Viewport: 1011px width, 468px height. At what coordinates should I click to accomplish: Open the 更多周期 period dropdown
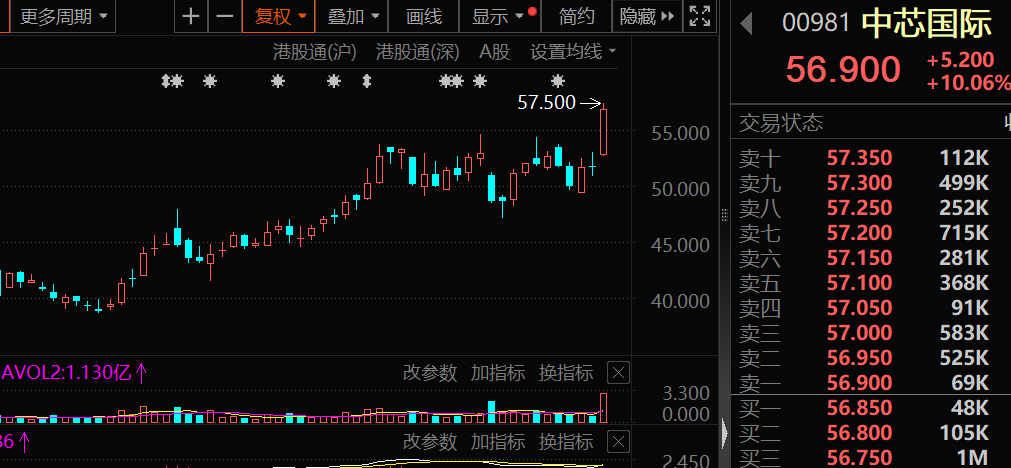66,16
